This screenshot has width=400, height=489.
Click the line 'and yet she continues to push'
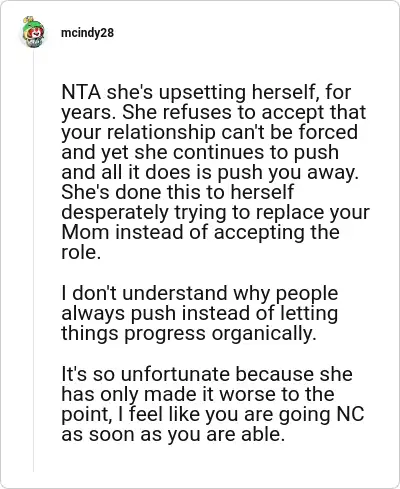click(x=200, y=152)
